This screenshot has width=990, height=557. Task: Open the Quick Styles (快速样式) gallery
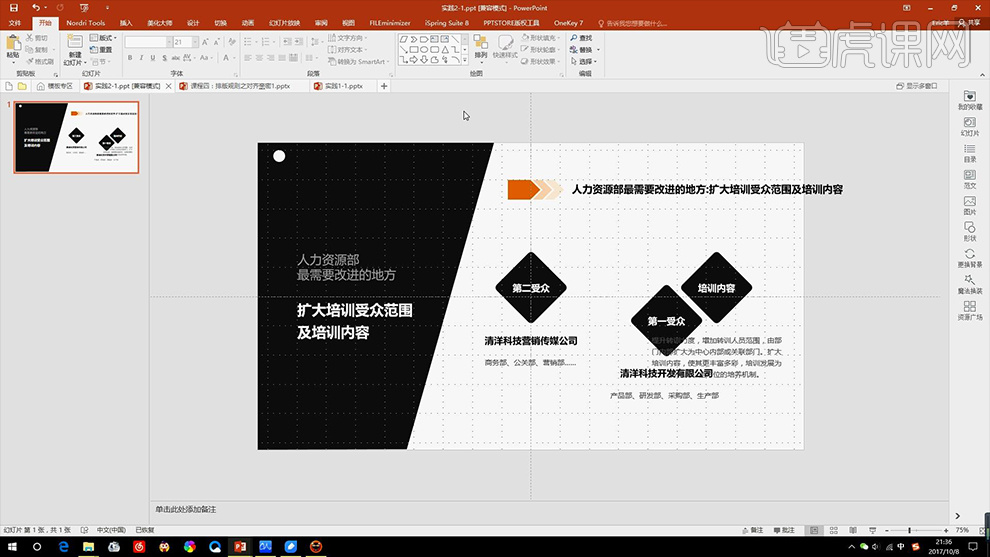tap(505, 46)
